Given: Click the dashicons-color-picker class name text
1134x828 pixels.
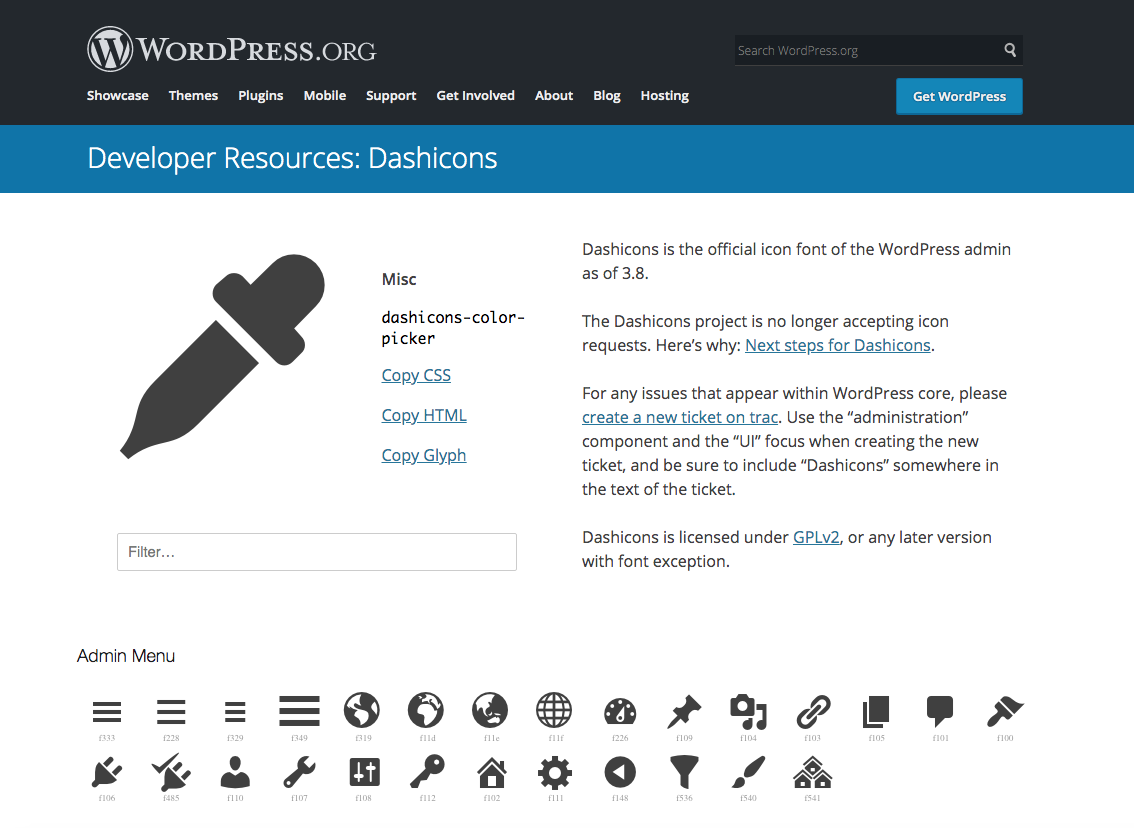Looking at the screenshot, I should (x=453, y=328).
